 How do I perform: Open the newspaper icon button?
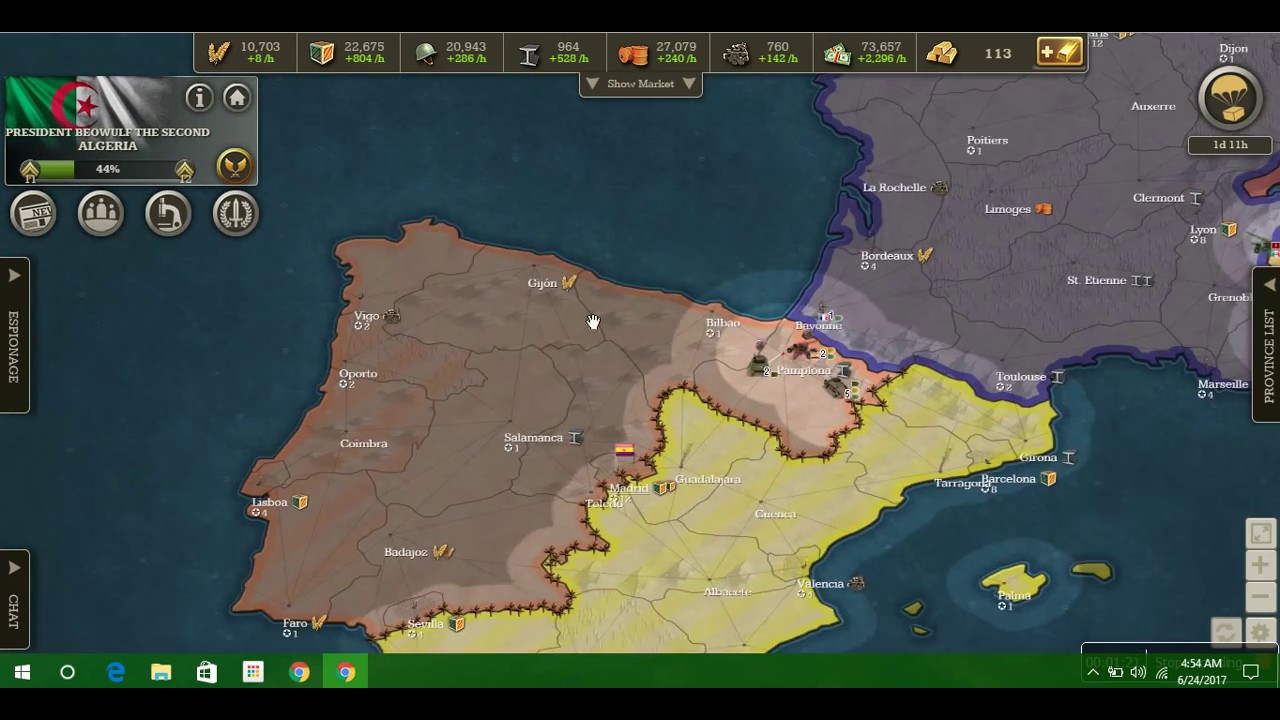(x=33, y=213)
